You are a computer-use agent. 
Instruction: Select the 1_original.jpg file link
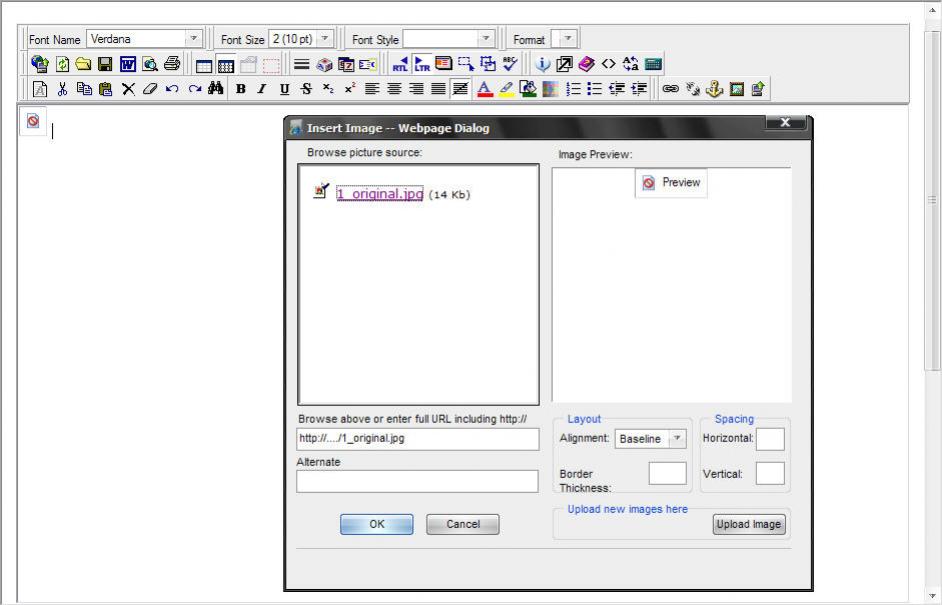(380, 193)
